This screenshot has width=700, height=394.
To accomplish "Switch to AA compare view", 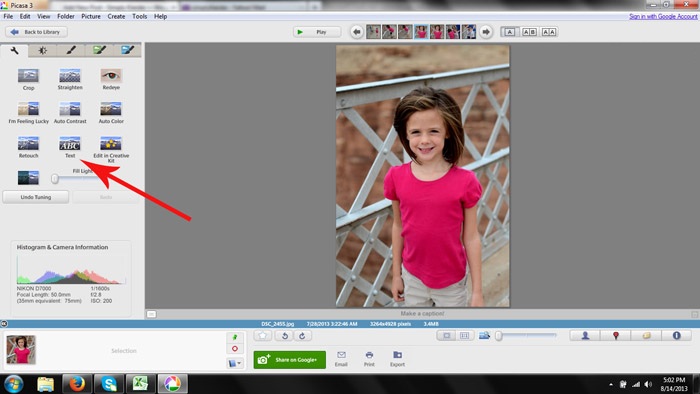I will 549,32.
